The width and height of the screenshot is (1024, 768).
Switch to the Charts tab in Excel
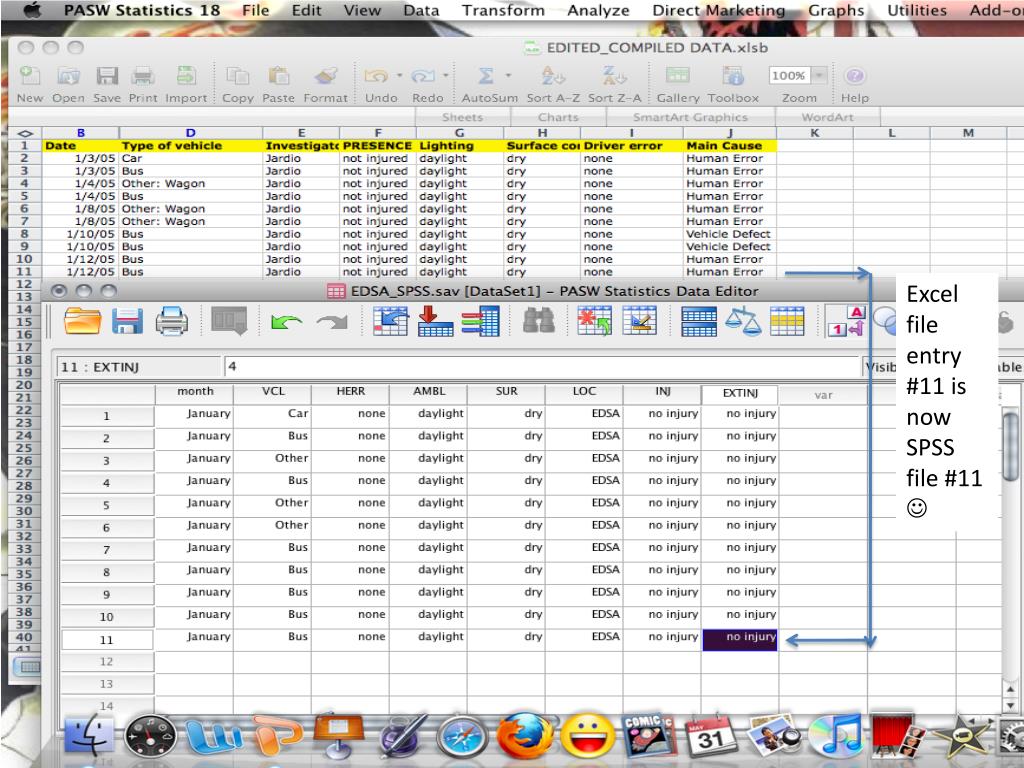[558, 118]
